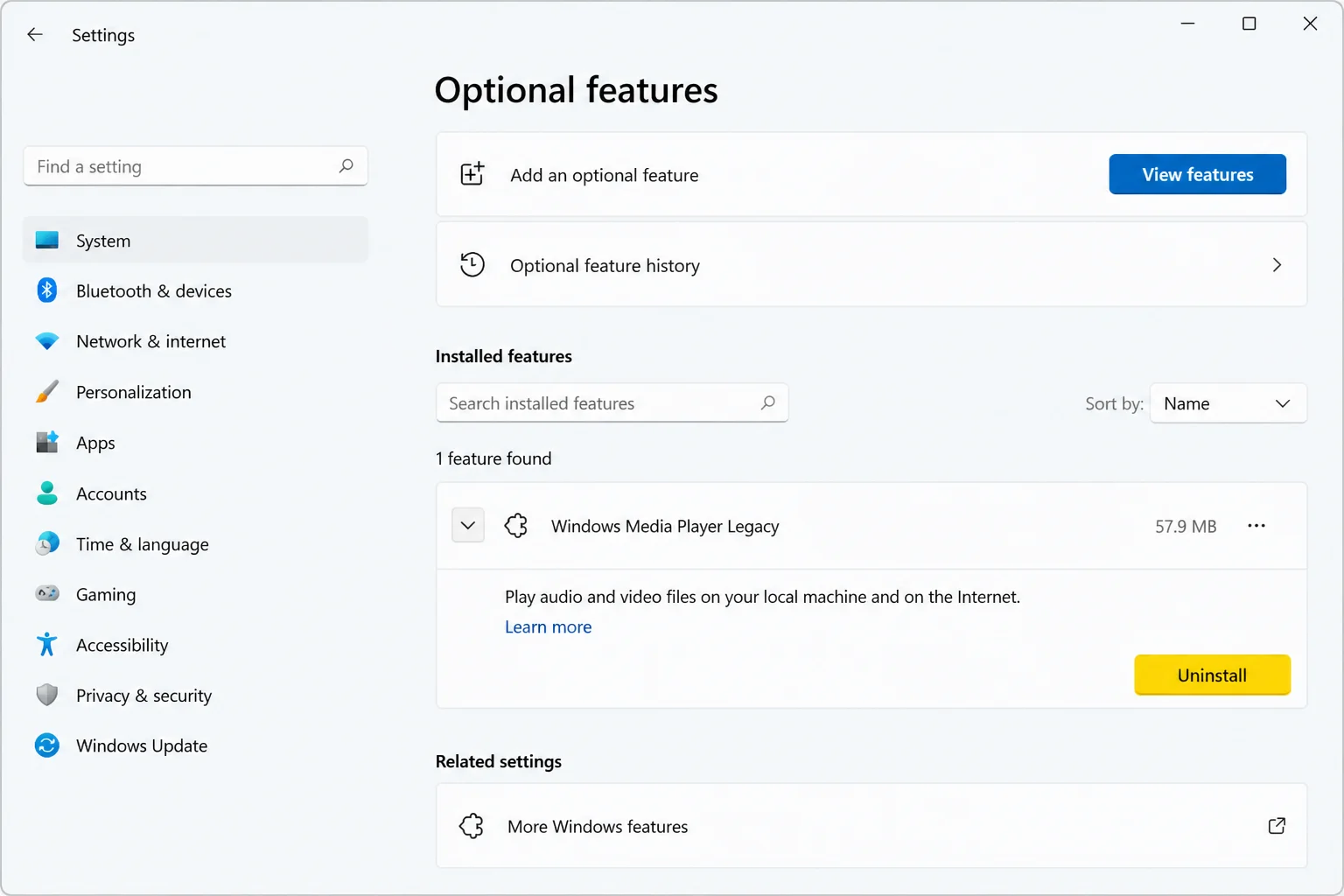The width and height of the screenshot is (1344, 896).
Task: Open the Personalization section
Action: coord(195,392)
